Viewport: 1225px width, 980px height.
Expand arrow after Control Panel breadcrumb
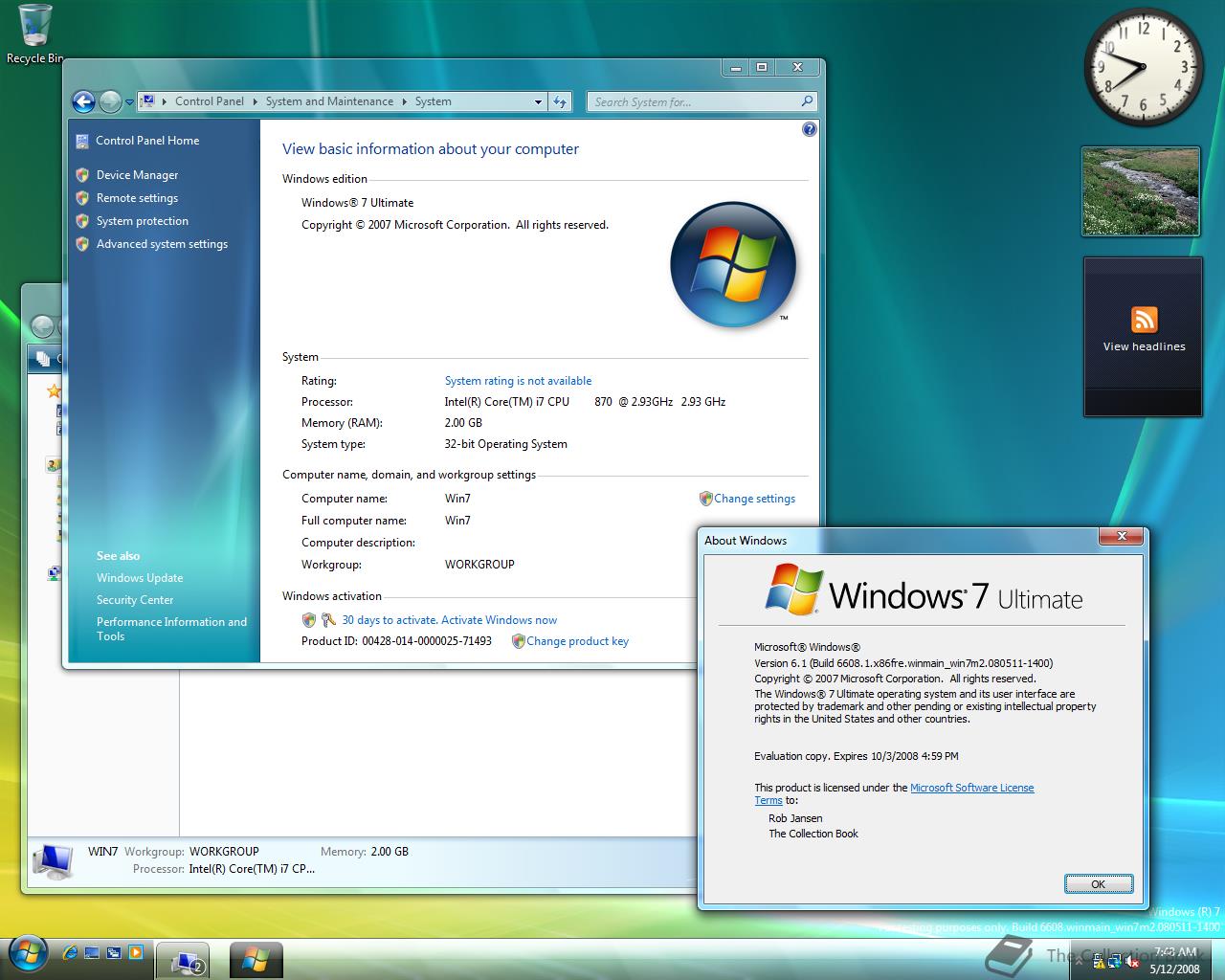(x=256, y=101)
